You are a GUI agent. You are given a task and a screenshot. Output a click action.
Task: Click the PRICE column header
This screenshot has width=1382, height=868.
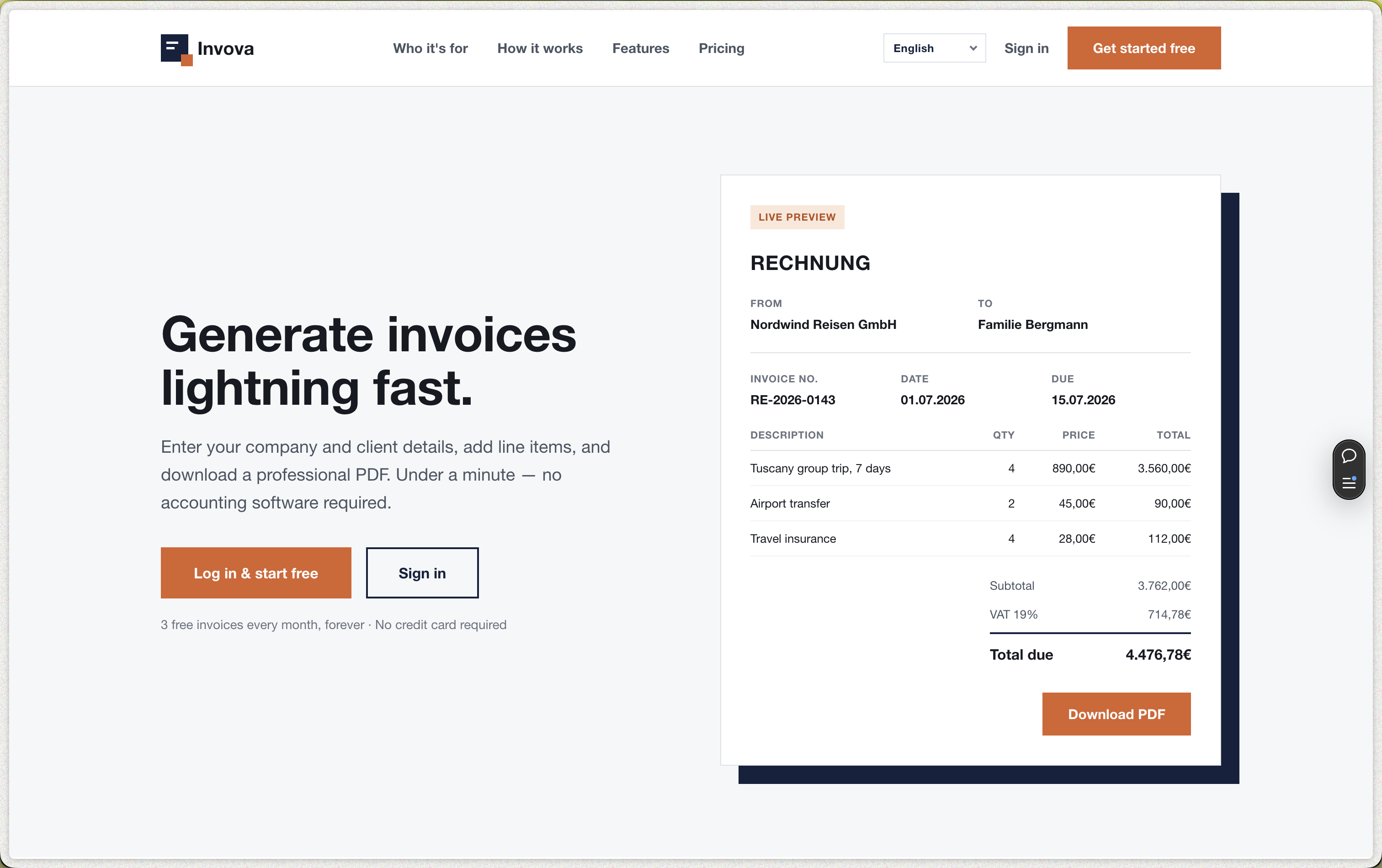[1079, 435]
